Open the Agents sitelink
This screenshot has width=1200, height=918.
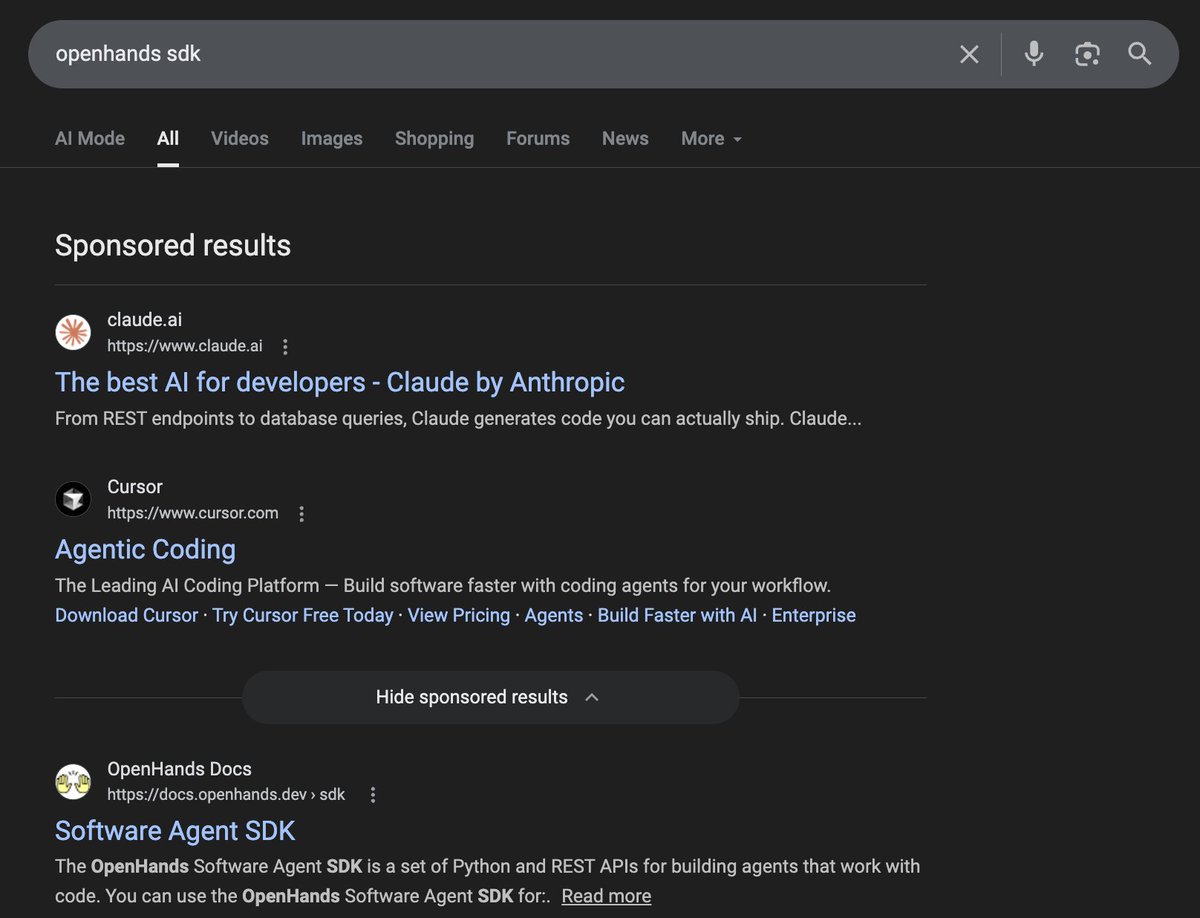(554, 615)
